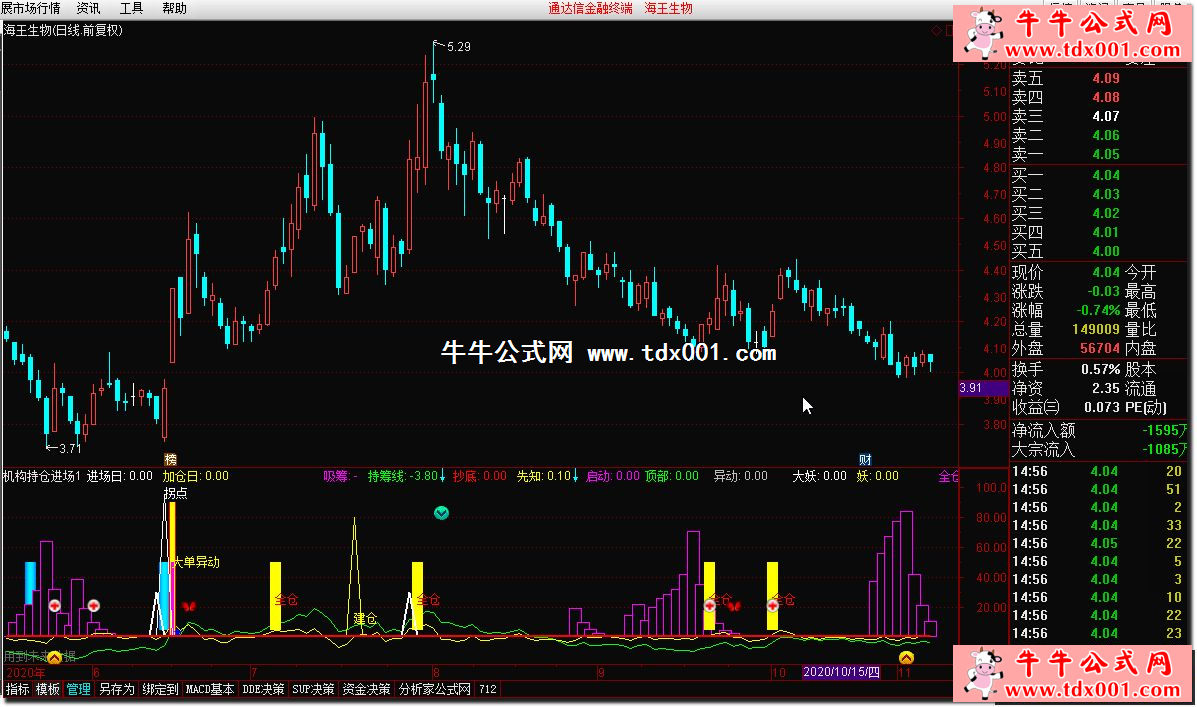Open the 分析家公式网 tab

click(x=435, y=689)
